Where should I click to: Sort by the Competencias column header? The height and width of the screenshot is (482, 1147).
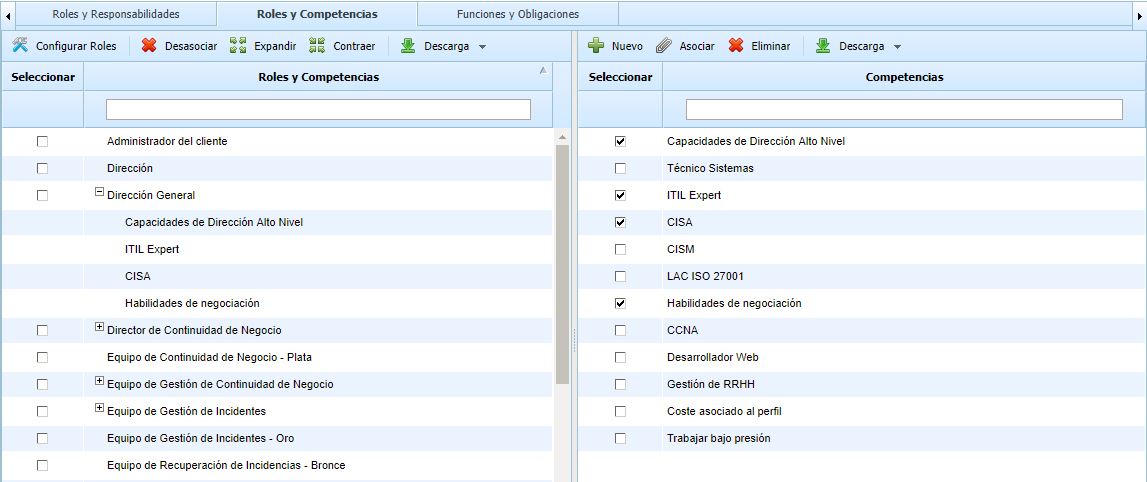pyautogui.click(x=904, y=77)
